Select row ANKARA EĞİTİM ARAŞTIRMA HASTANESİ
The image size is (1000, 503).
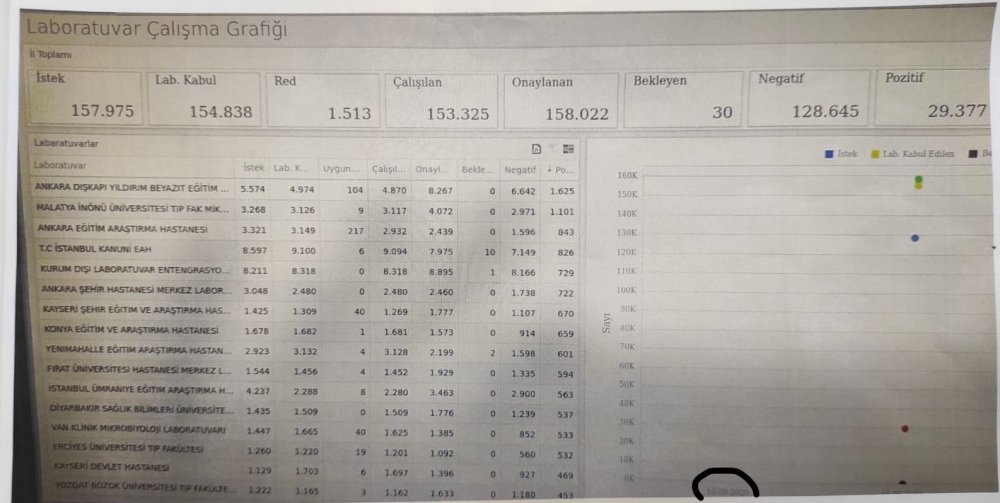click(x=307, y=230)
